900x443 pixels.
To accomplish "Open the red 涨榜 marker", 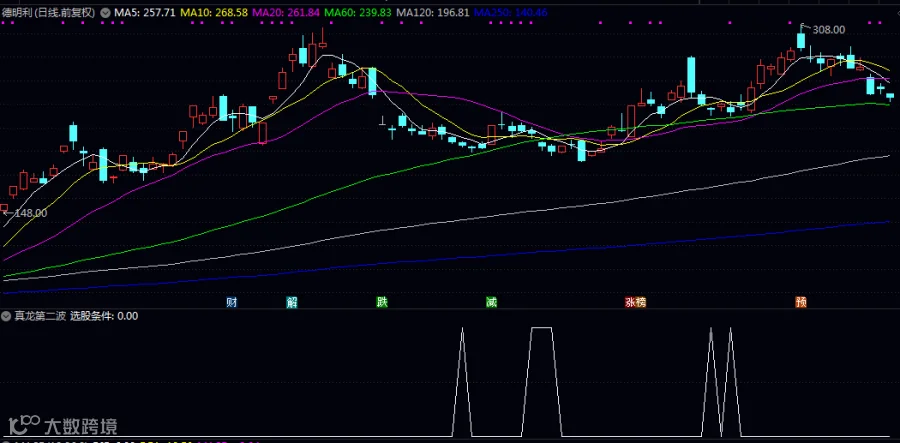I will coord(635,302).
